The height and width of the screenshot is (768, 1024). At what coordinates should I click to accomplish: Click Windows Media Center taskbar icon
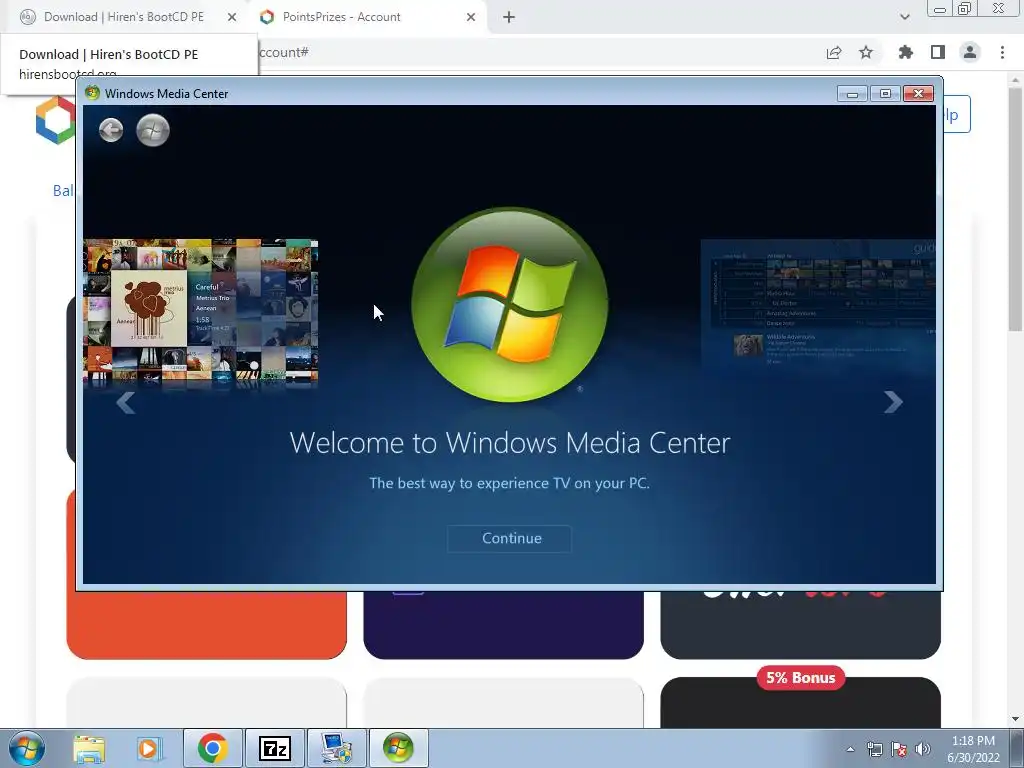tap(398, 748)
